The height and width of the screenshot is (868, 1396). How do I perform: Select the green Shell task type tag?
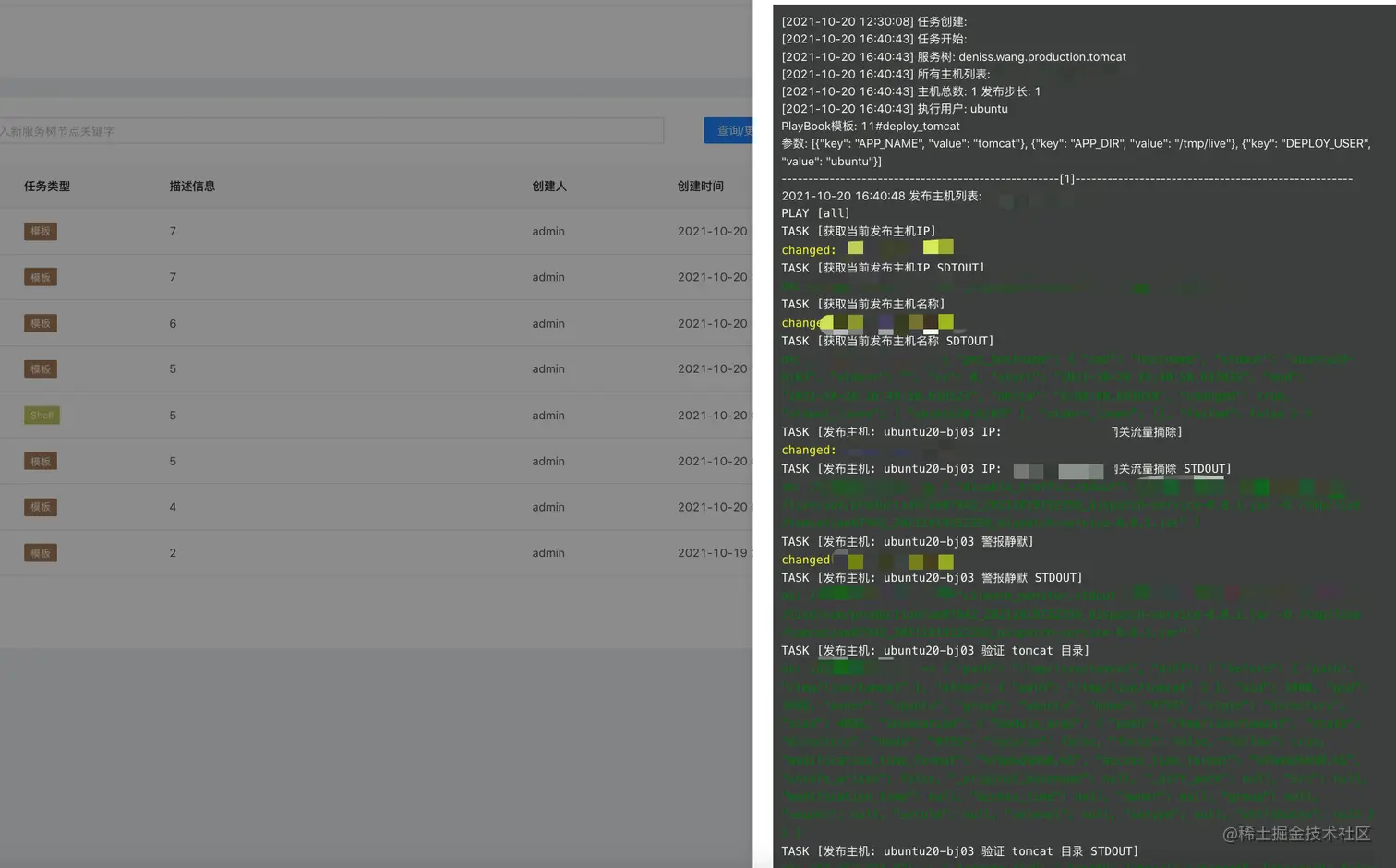42,416
